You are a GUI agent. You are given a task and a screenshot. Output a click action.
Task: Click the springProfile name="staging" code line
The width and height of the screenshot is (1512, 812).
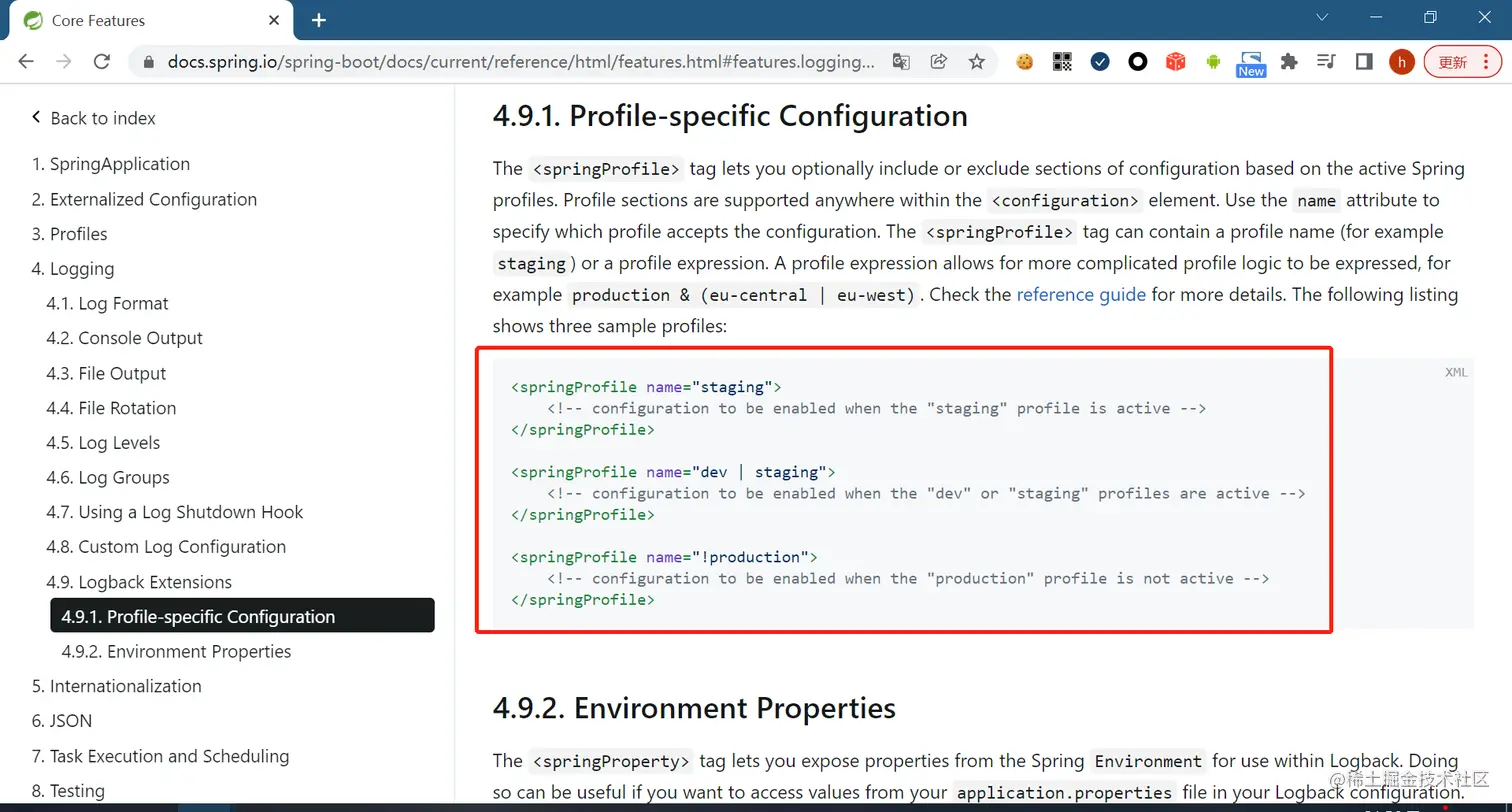pyautogui.click(x=646, y=386)
